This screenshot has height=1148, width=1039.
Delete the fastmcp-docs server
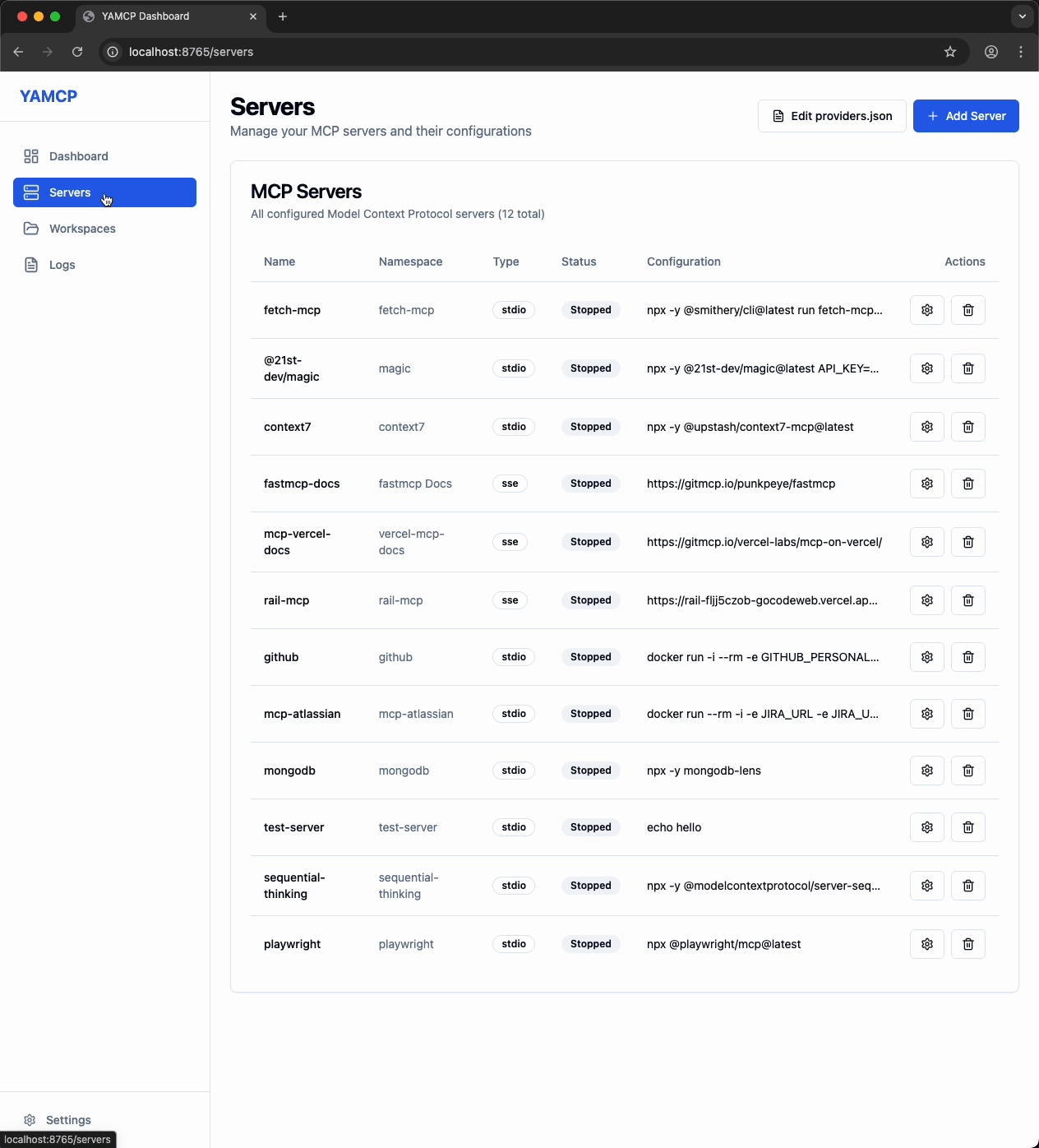pos(968,484)
